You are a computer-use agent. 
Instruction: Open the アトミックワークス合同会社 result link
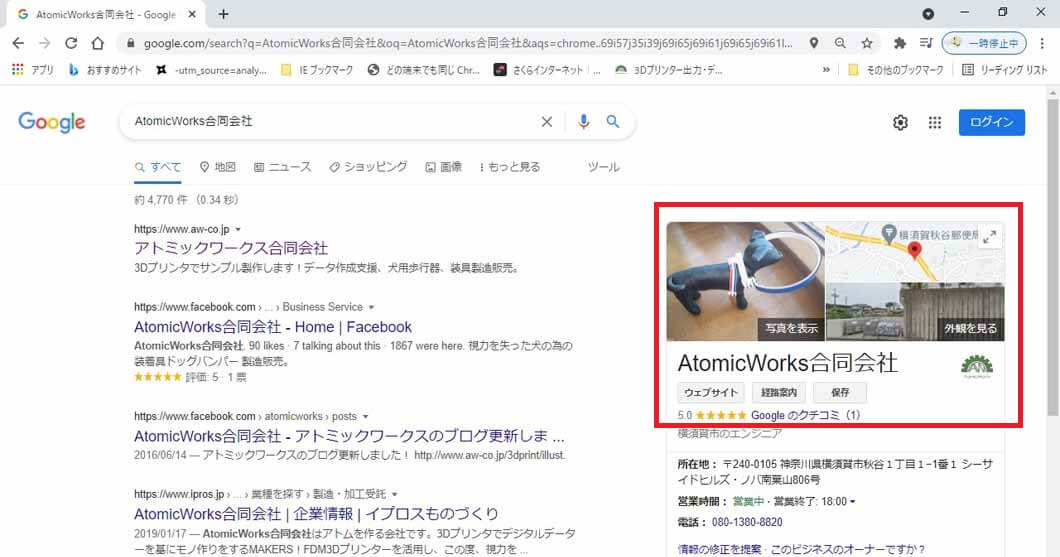(231, 248)
